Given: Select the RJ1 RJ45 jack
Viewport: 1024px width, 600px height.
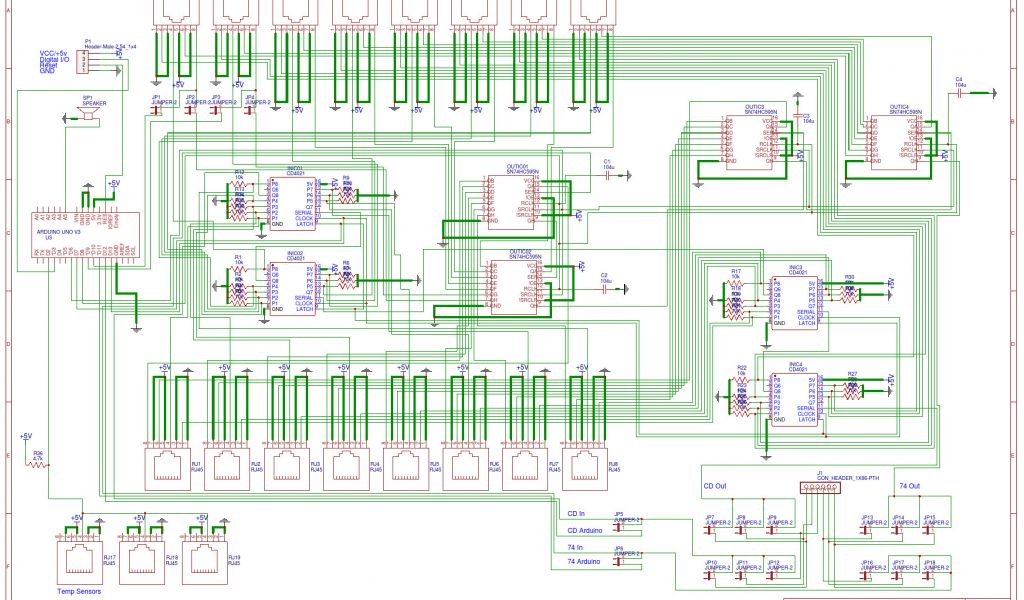Looking at the screenshot, I should [165, 467].
